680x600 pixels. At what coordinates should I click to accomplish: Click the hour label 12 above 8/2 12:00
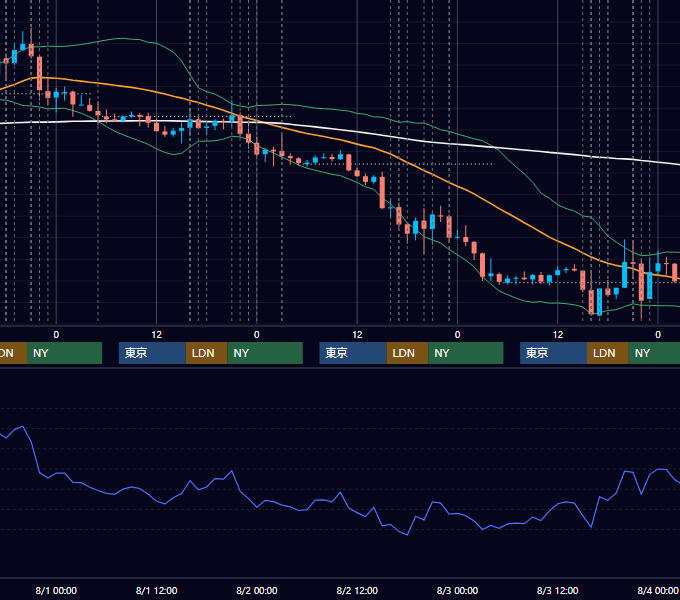[357, 335]
